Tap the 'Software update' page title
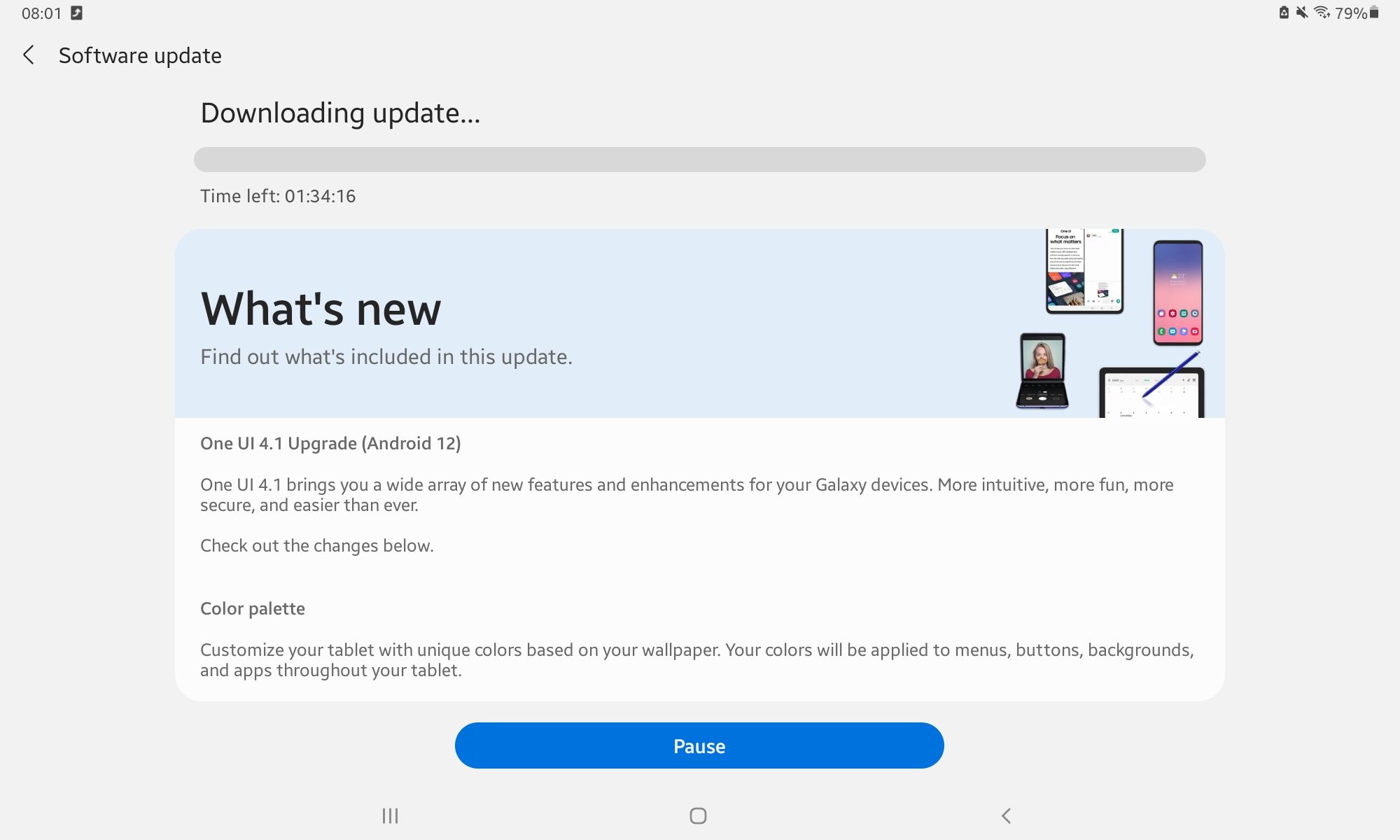This screenshot has width=1400, height=840. pyautogui.click(x=140, y=55)
